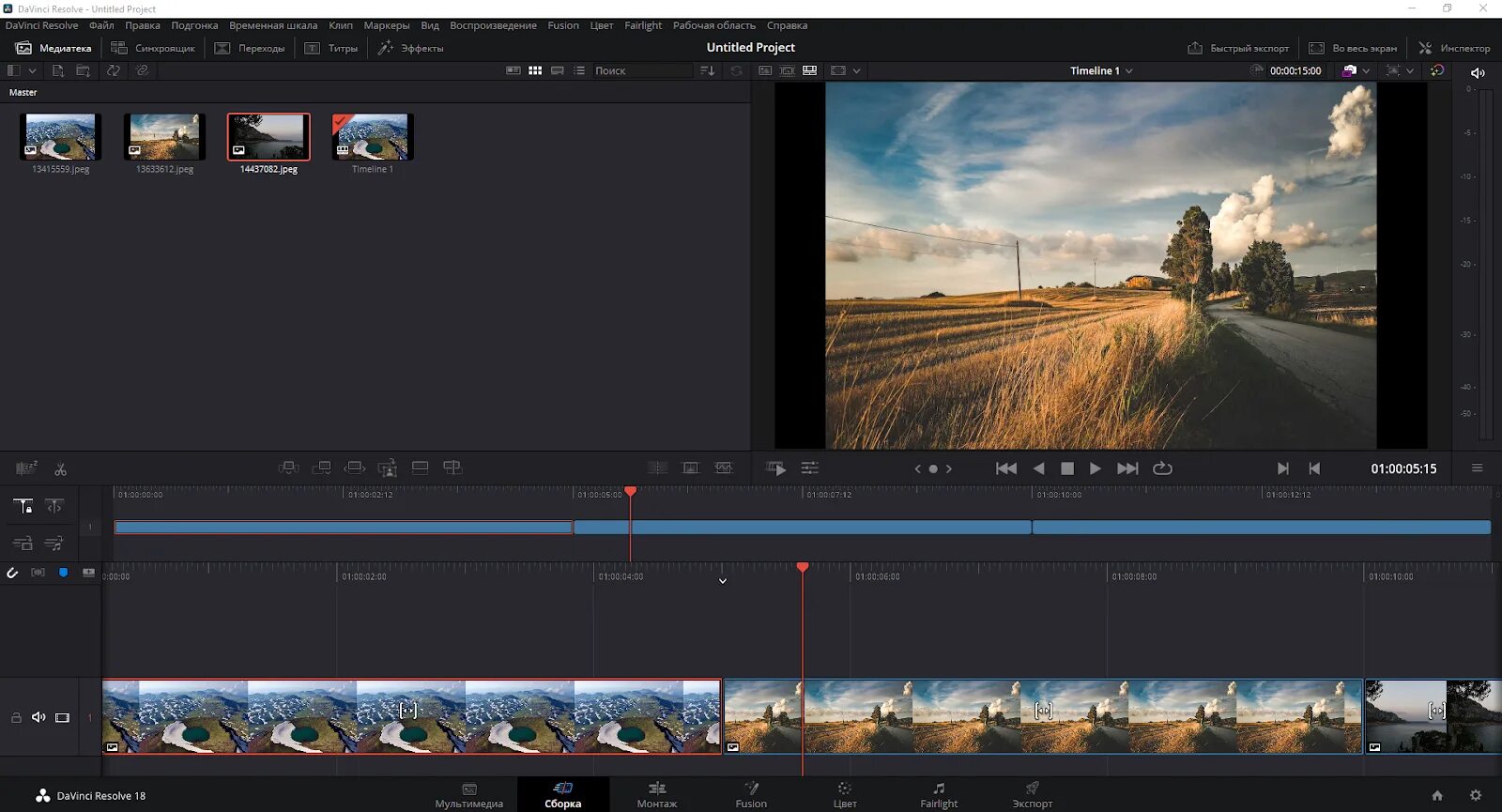This screenshot has width=1502, height=812.
Task: Open the Инспектор panel
Action: 1454,48
